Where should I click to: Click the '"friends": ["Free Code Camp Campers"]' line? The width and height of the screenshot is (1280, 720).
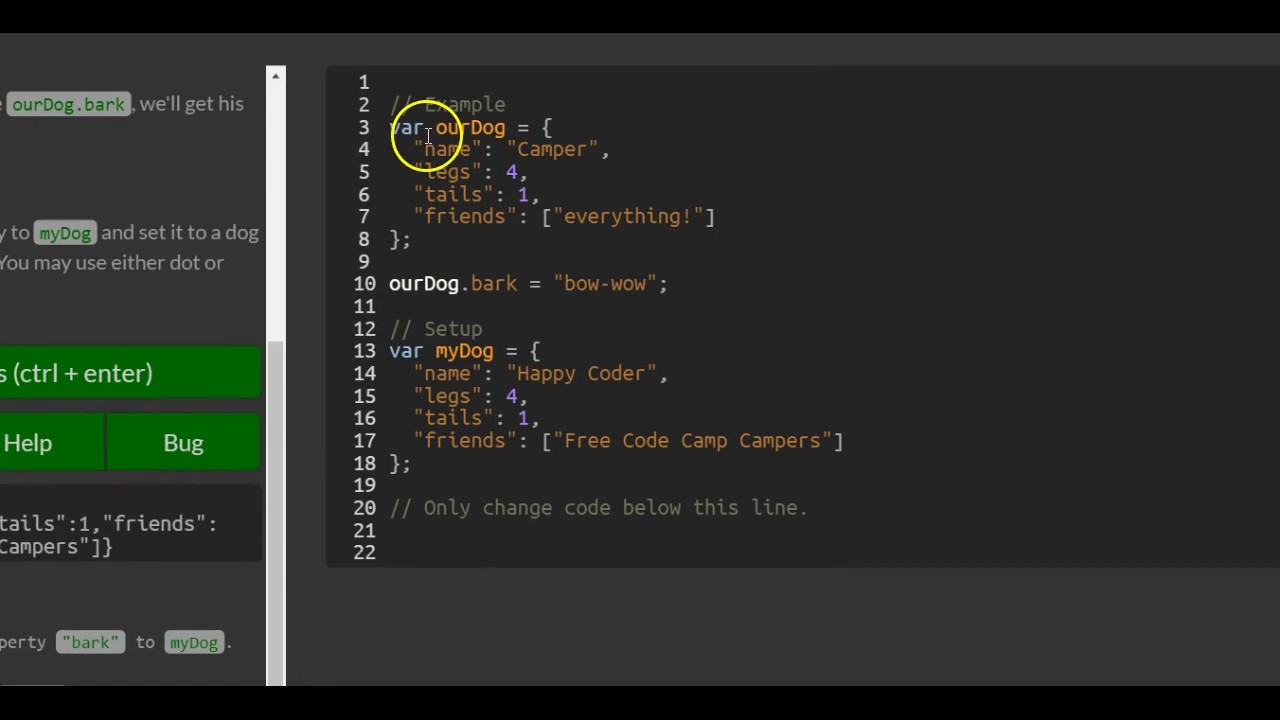pos(628,441)
